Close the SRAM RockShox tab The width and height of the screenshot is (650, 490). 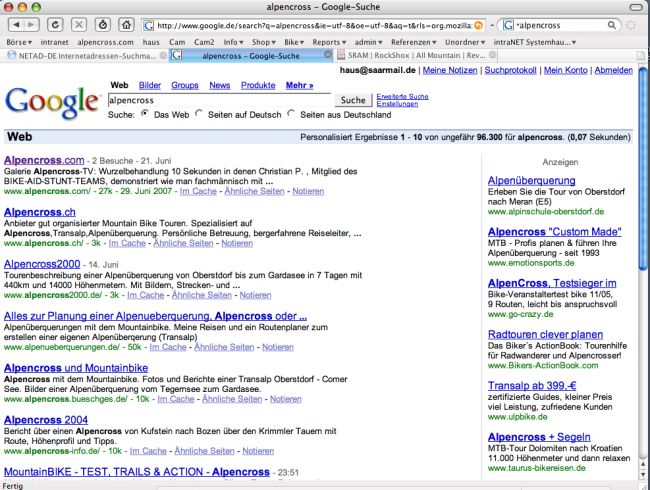click(x=492, y=55)
